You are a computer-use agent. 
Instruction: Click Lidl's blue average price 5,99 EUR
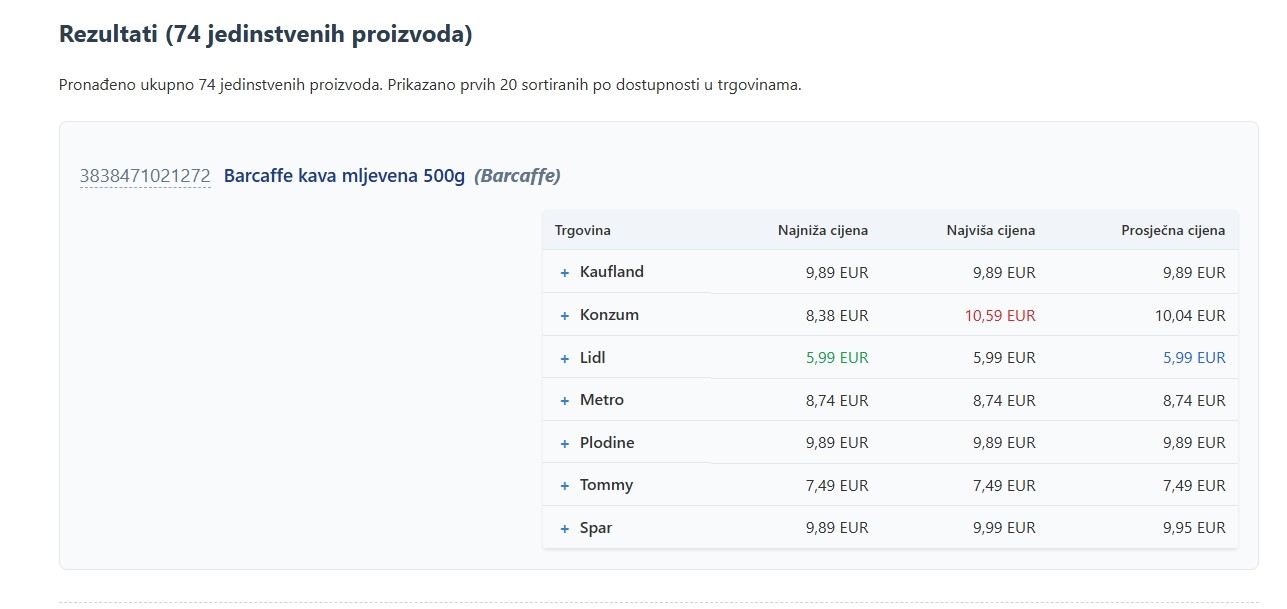point(1194,358)
